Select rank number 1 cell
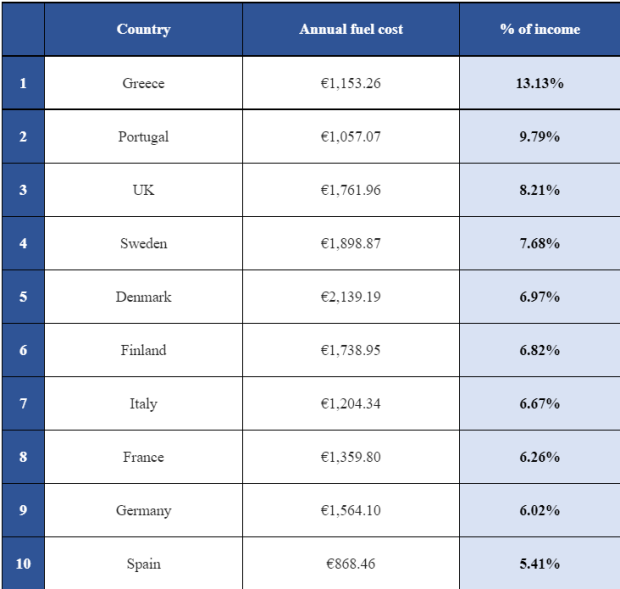The width and height of the screenshot is (620, 589). tap(23, 83)
